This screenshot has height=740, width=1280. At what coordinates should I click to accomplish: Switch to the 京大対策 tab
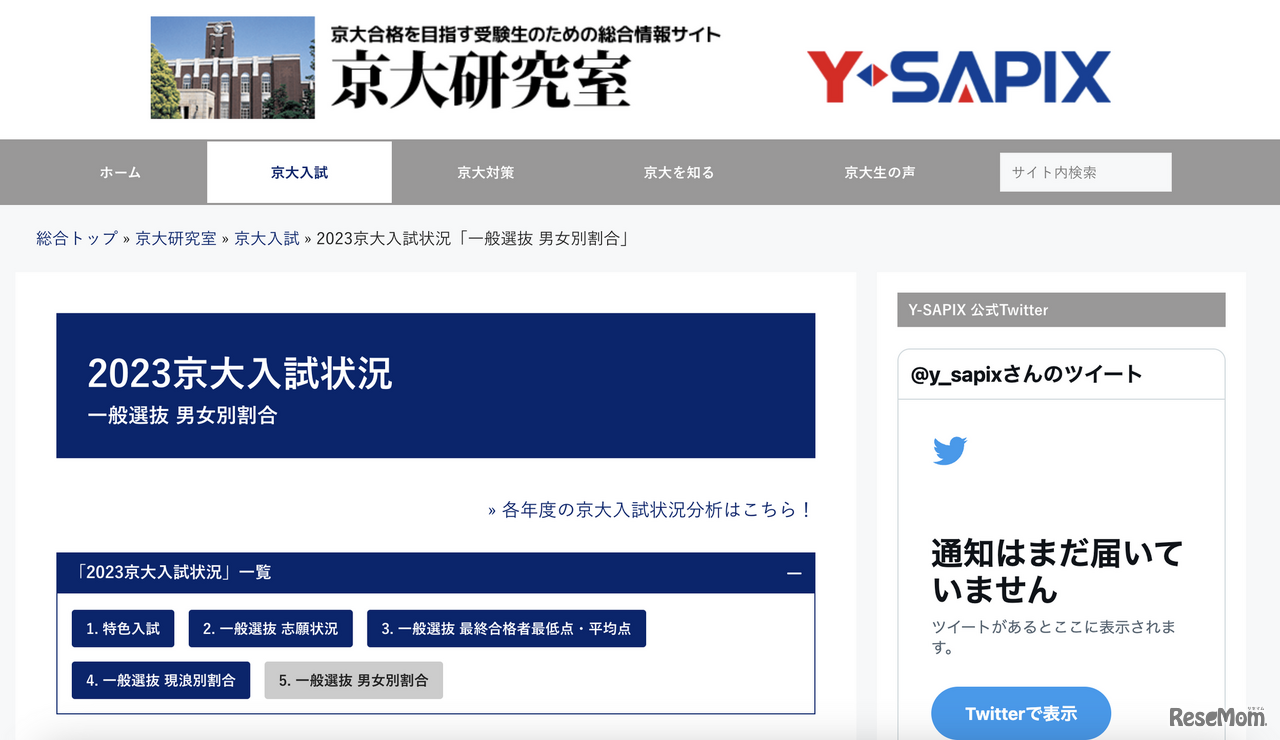click(x=485, y=172)
